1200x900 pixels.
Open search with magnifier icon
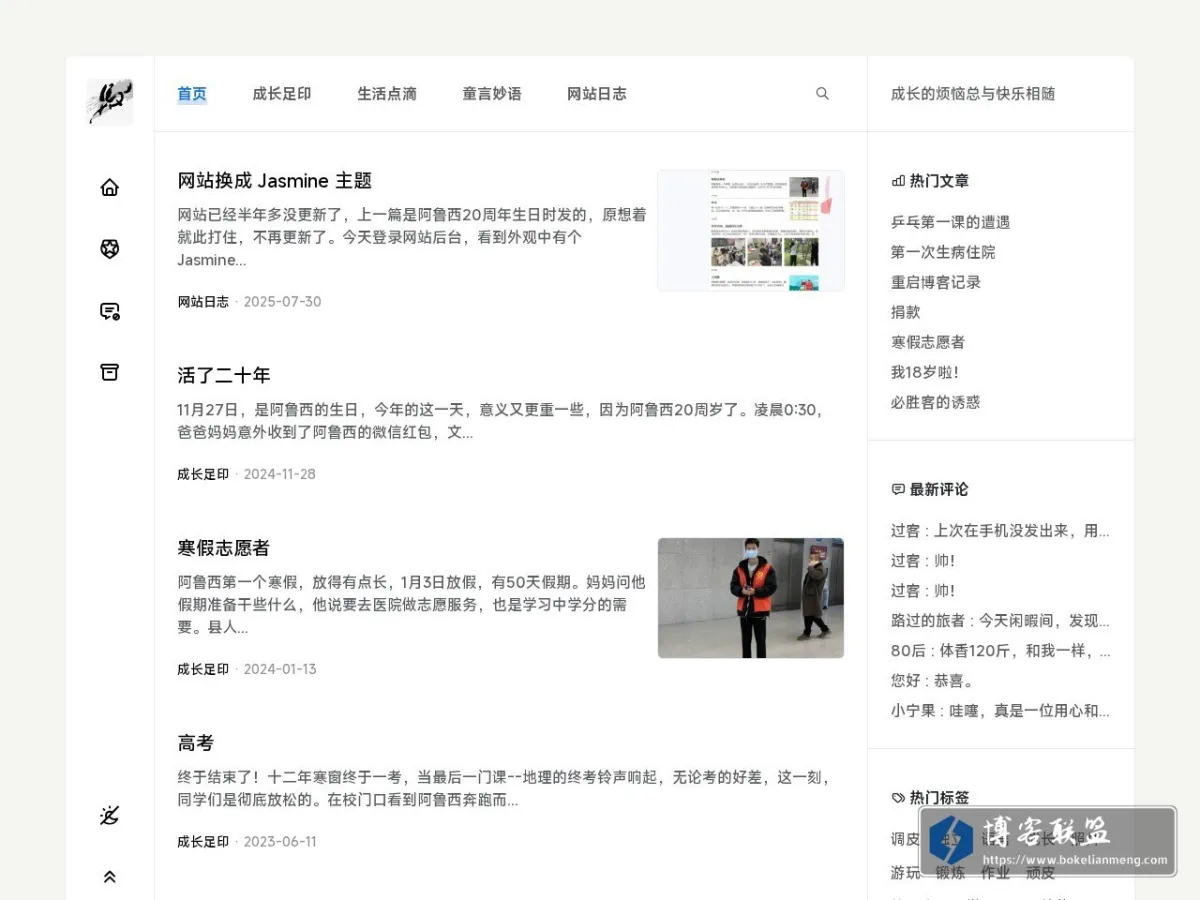(x=822, y=93)
